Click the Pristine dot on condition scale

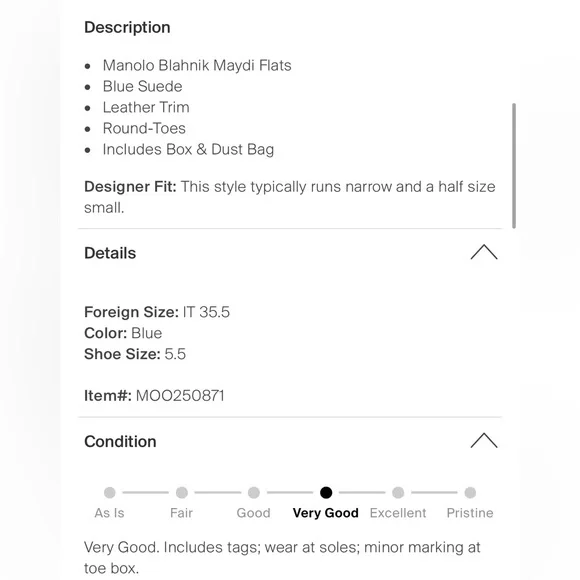click(x=470, y=492)
